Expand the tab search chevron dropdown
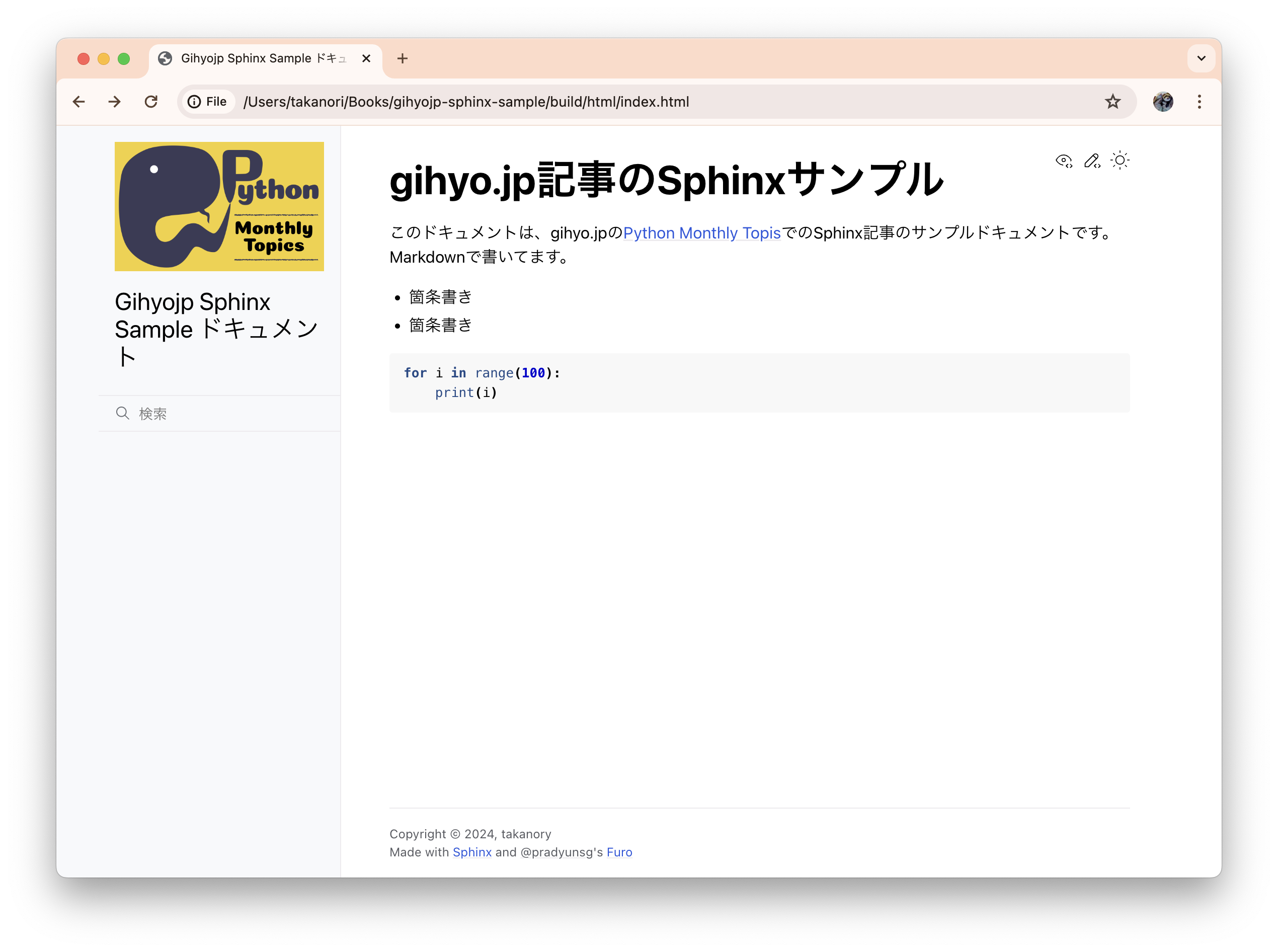Viewport: 1278px width, 952px height. tap(1201, 58)
